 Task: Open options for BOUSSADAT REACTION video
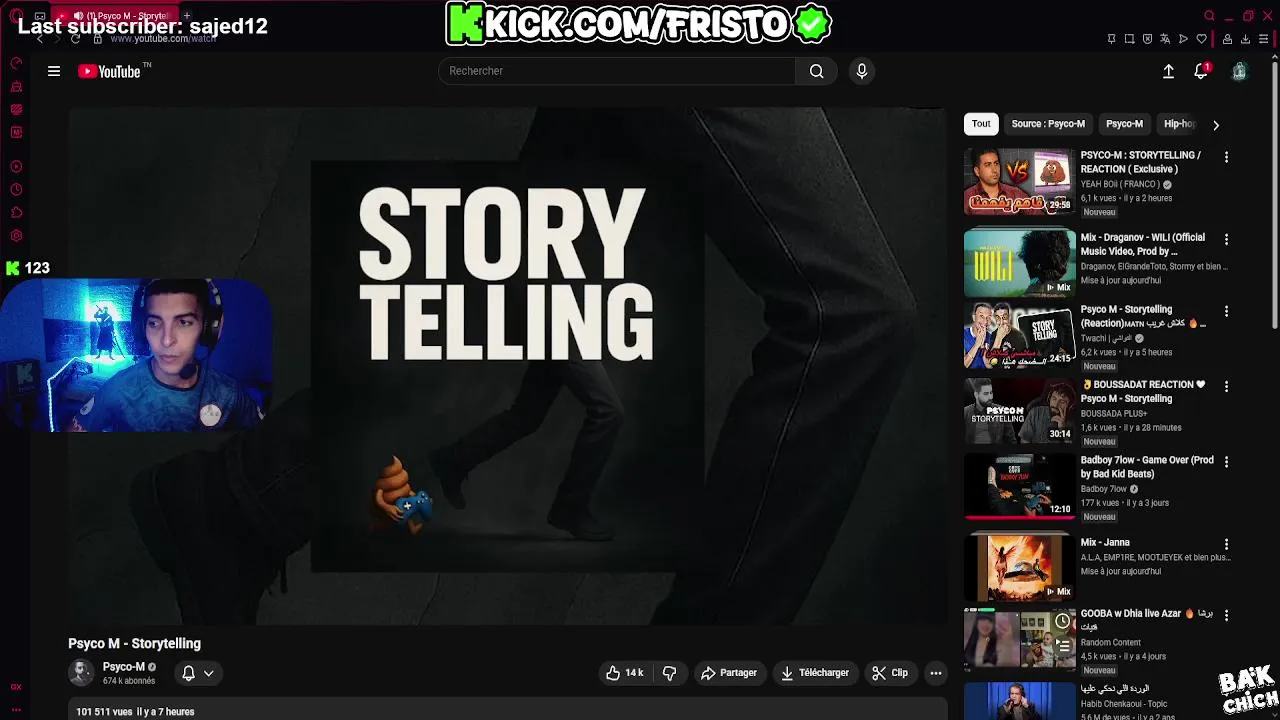[x=1226, y=386]
